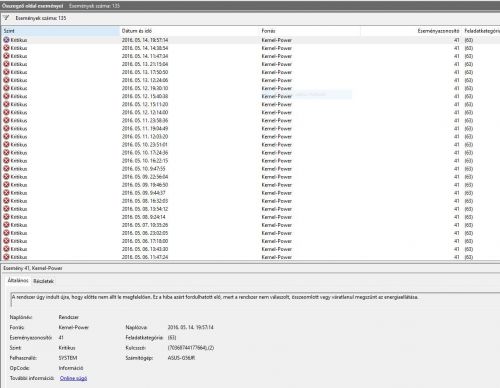Click the critical icon on the 05. 13. 21:15:04 row
The height and width of the screenshot is (388, 500).
coord(6,64)
